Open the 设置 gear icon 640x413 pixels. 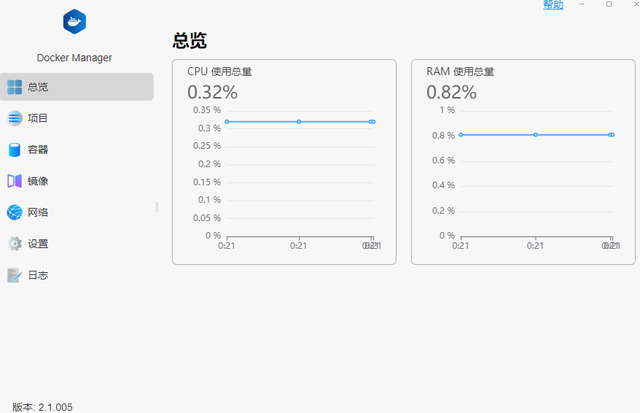(x=15, y=243)
